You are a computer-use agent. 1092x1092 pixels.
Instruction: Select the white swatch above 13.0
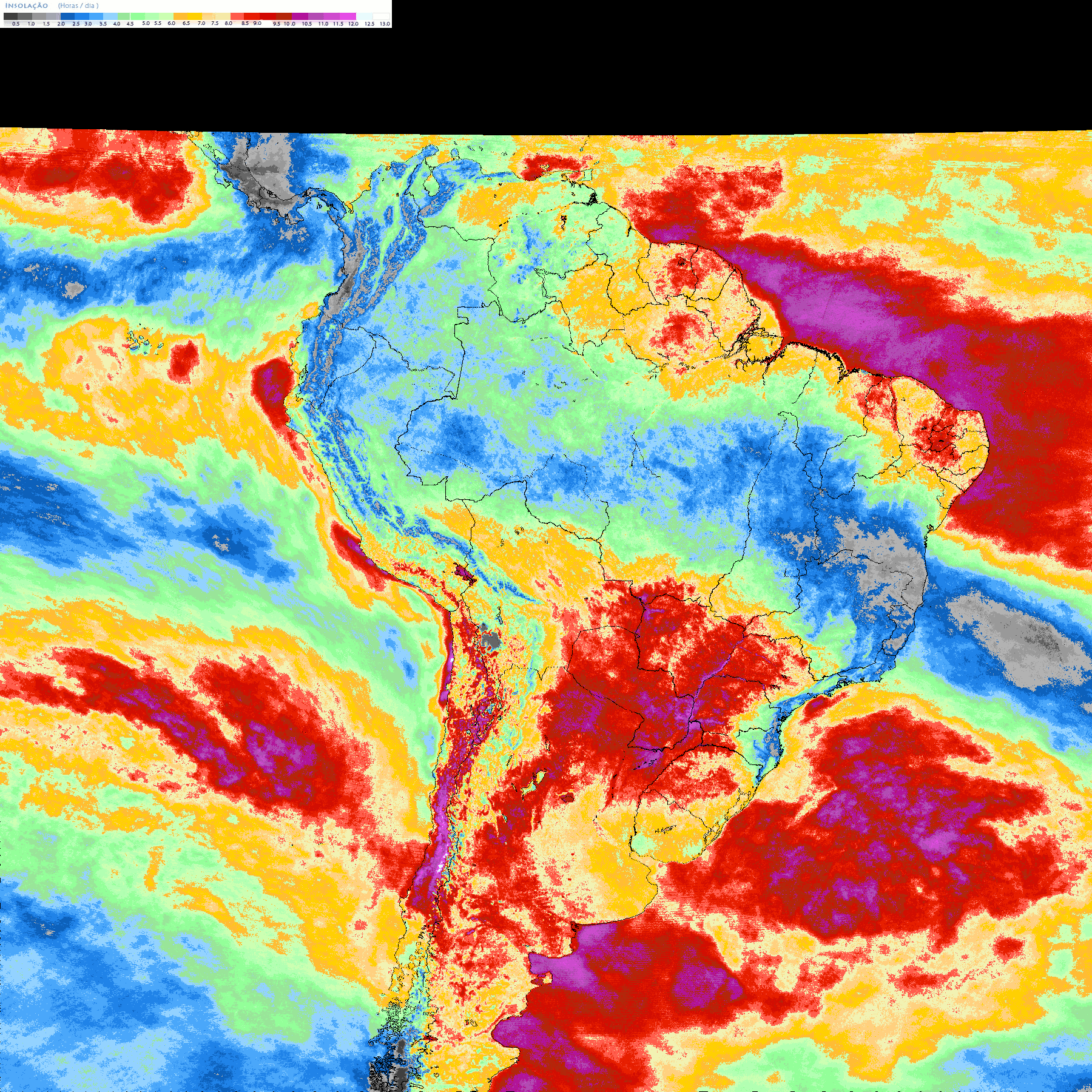pos(381,16)
